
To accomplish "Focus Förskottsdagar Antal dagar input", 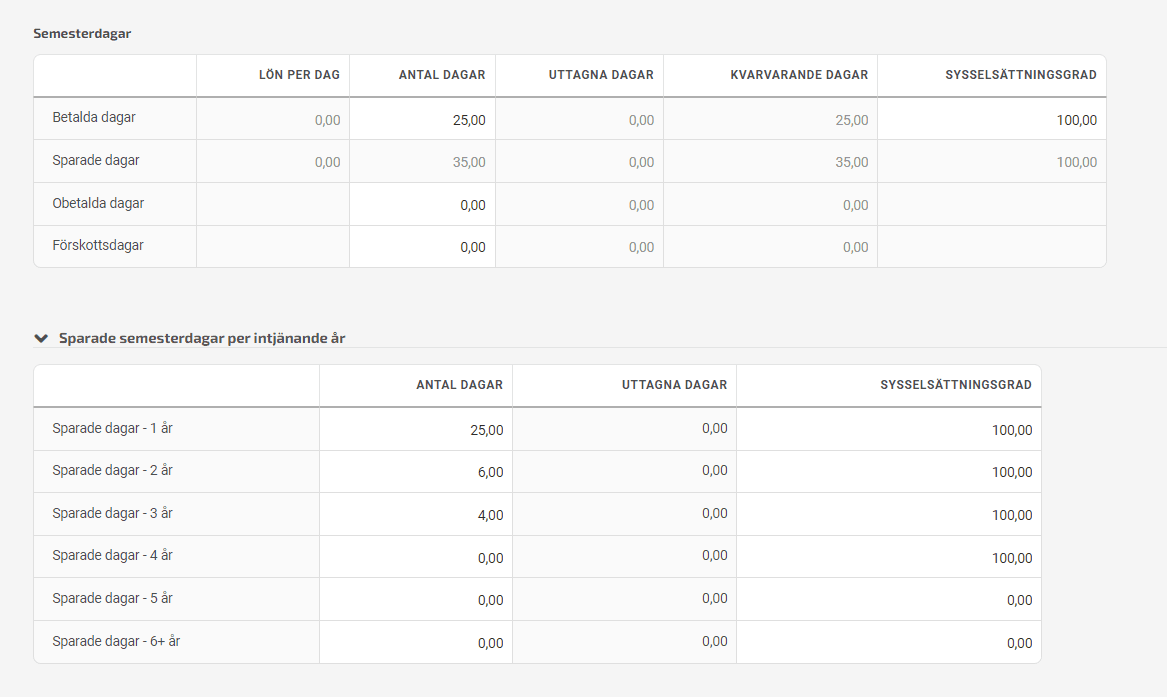I will [x=422, y=247].
